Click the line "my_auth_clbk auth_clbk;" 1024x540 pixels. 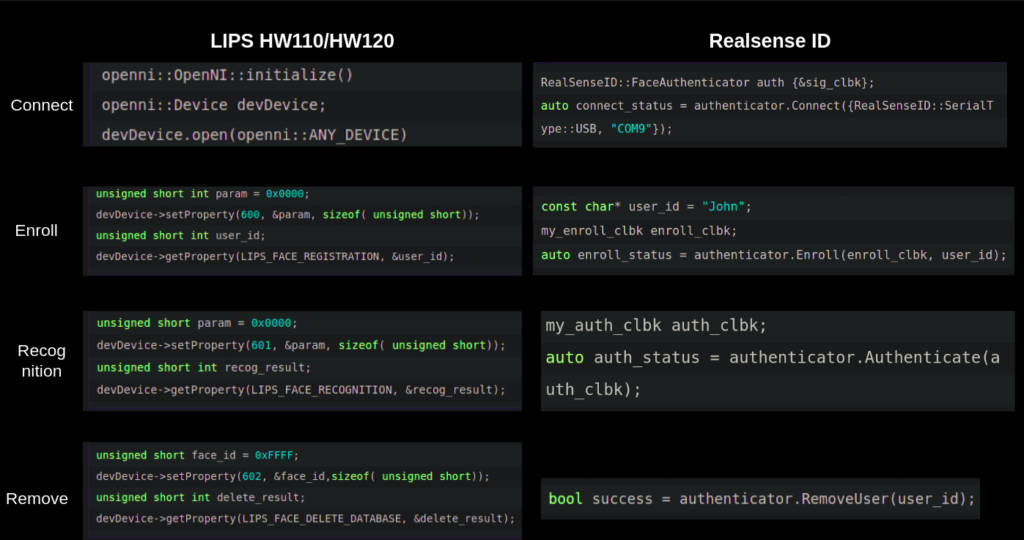(x=656, y=326)
